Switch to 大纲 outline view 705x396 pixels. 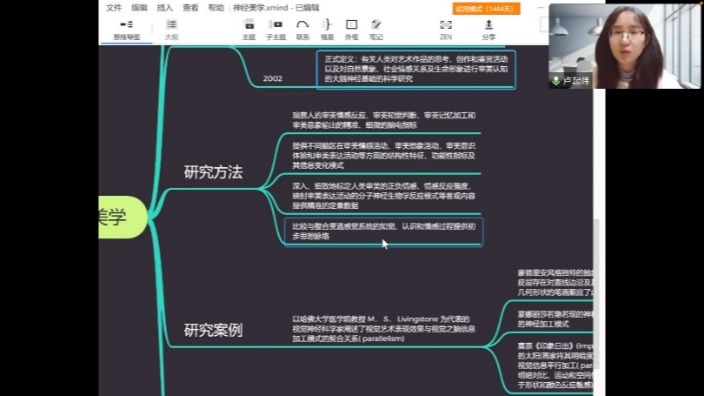171,30
